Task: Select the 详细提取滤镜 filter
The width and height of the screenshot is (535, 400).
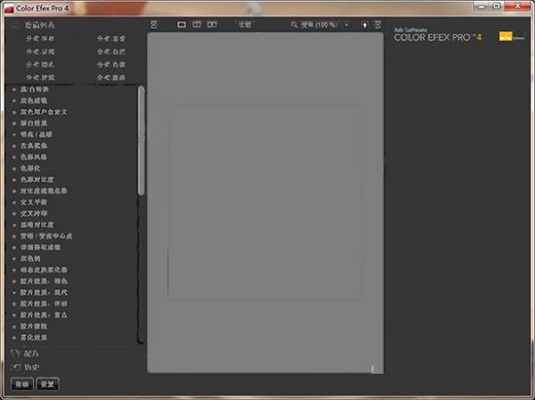Action: (x=40, y=247)
